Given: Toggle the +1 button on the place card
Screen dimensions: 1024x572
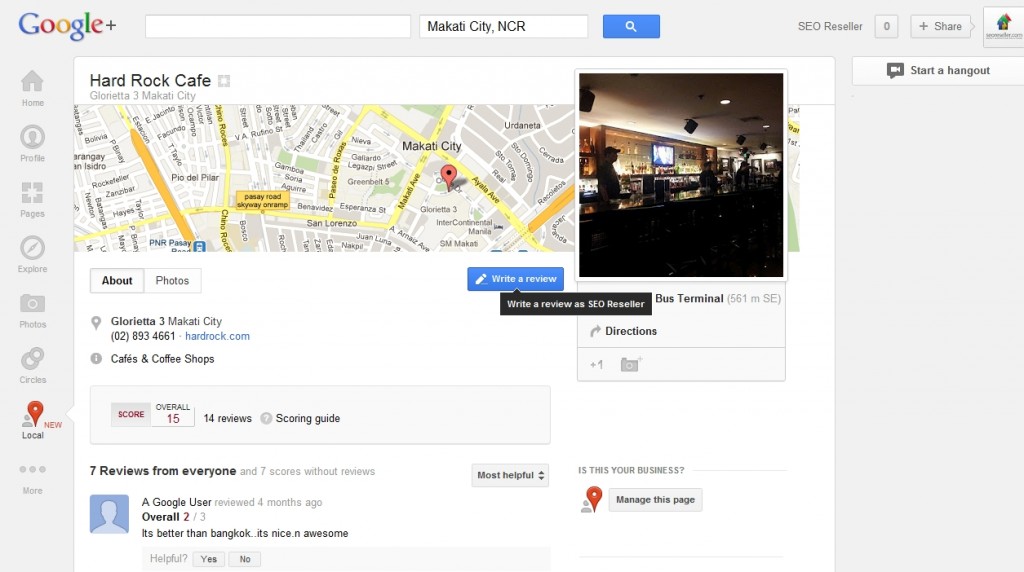Looking at the screenshot, I should click(596, 365).
